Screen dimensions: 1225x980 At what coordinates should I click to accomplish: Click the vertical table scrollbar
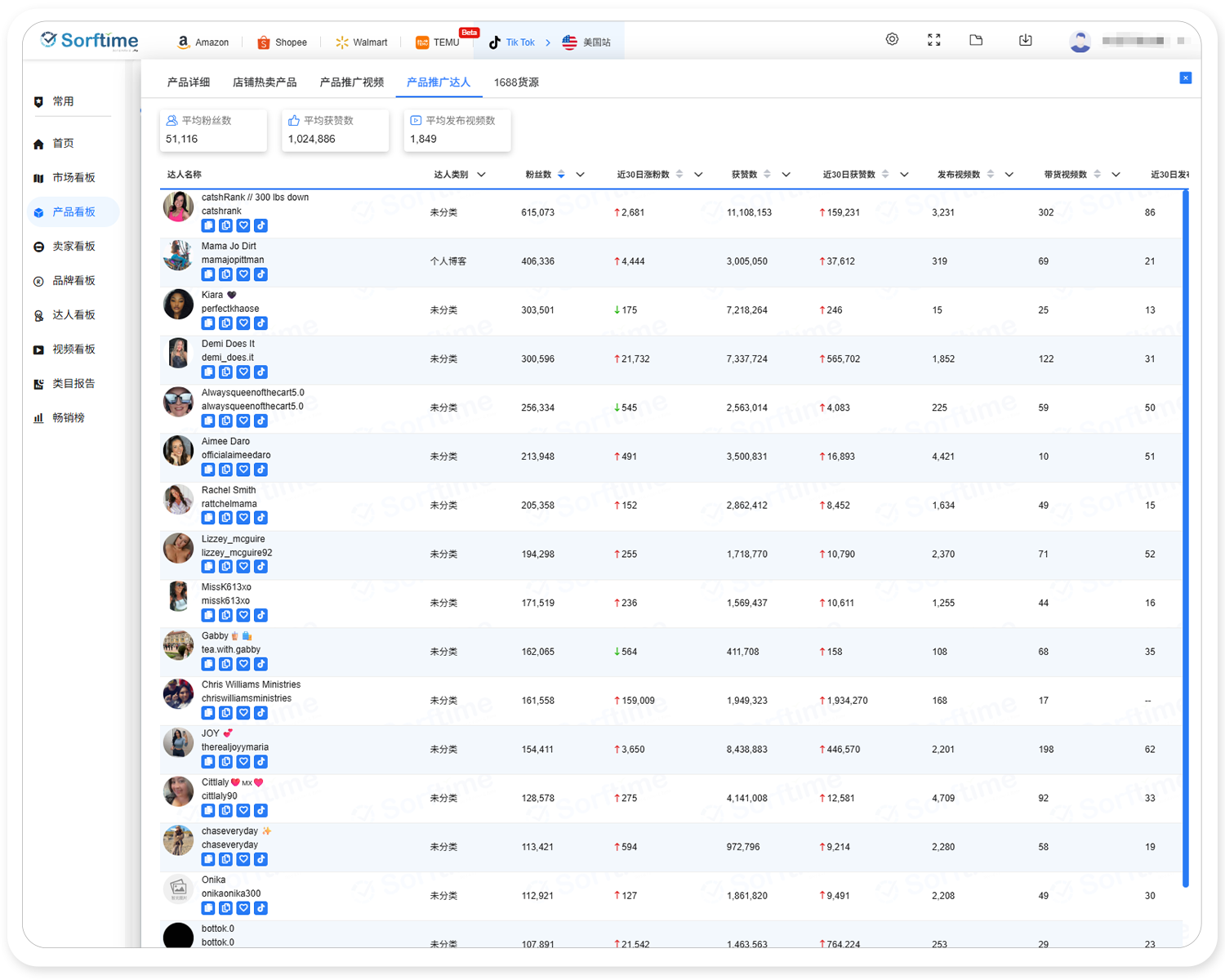point(1185,539)
